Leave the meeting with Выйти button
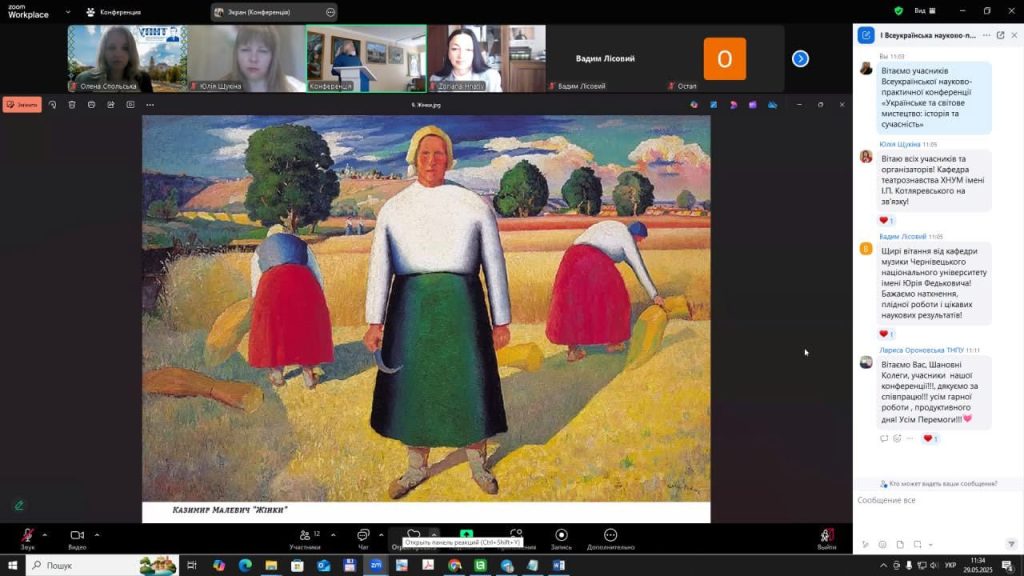Image resolution: width=1024 pixels, height=576 pixels. point(827,538)
